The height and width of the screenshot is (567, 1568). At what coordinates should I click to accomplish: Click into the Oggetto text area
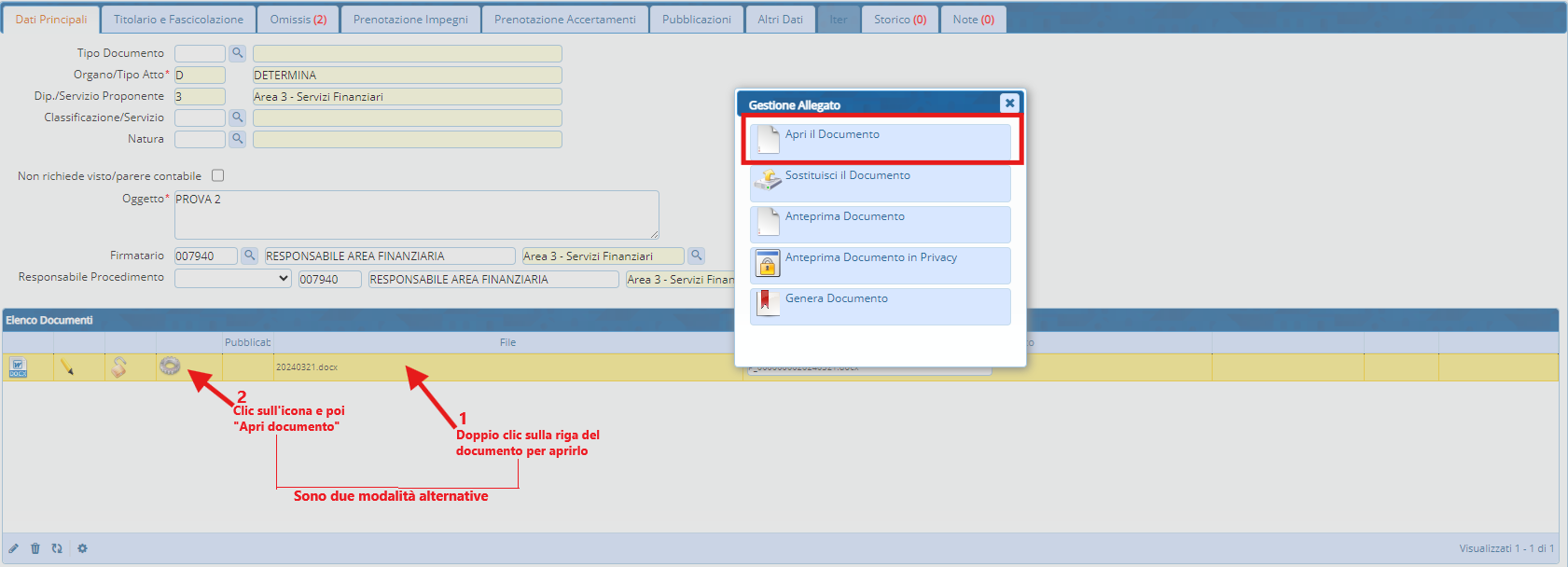(416, 214)
